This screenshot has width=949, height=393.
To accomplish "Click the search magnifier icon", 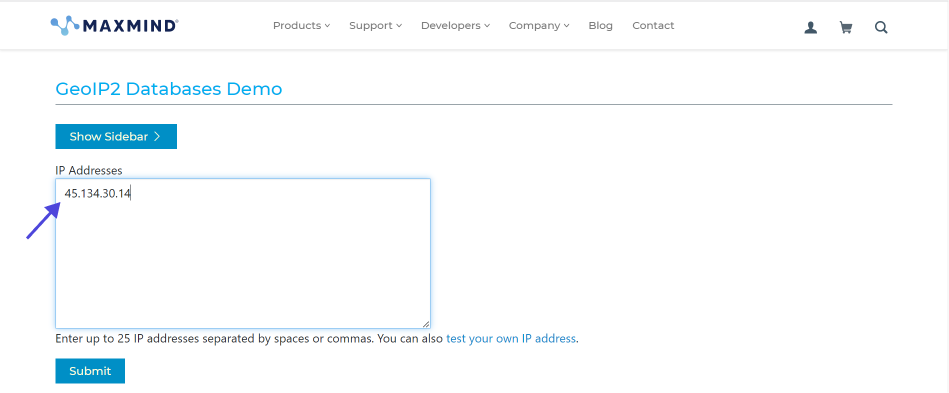I will (x=881, y=27).
